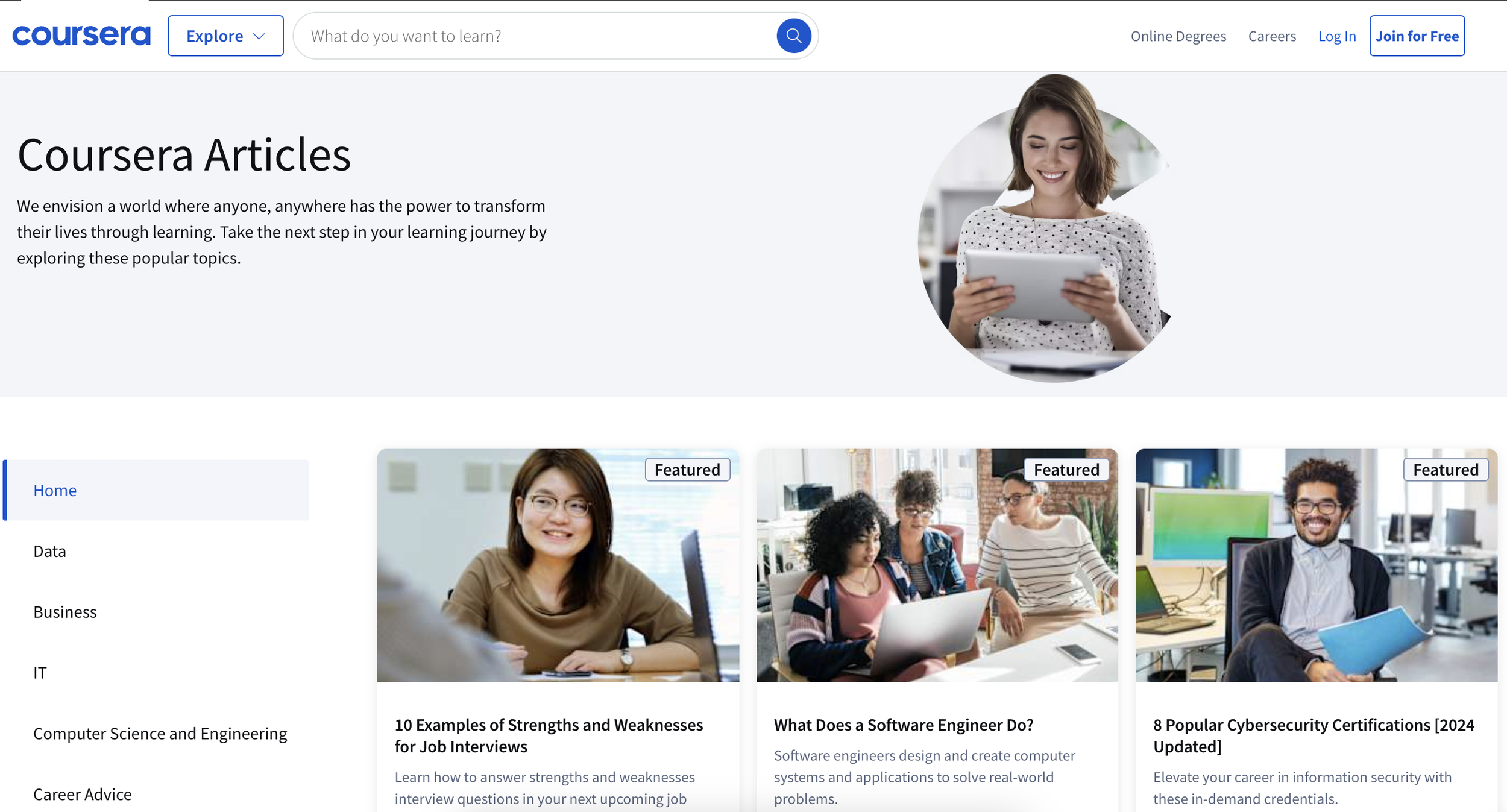Click Featured badge on cybersecurity card
1507x812 pixels.
1446,470
